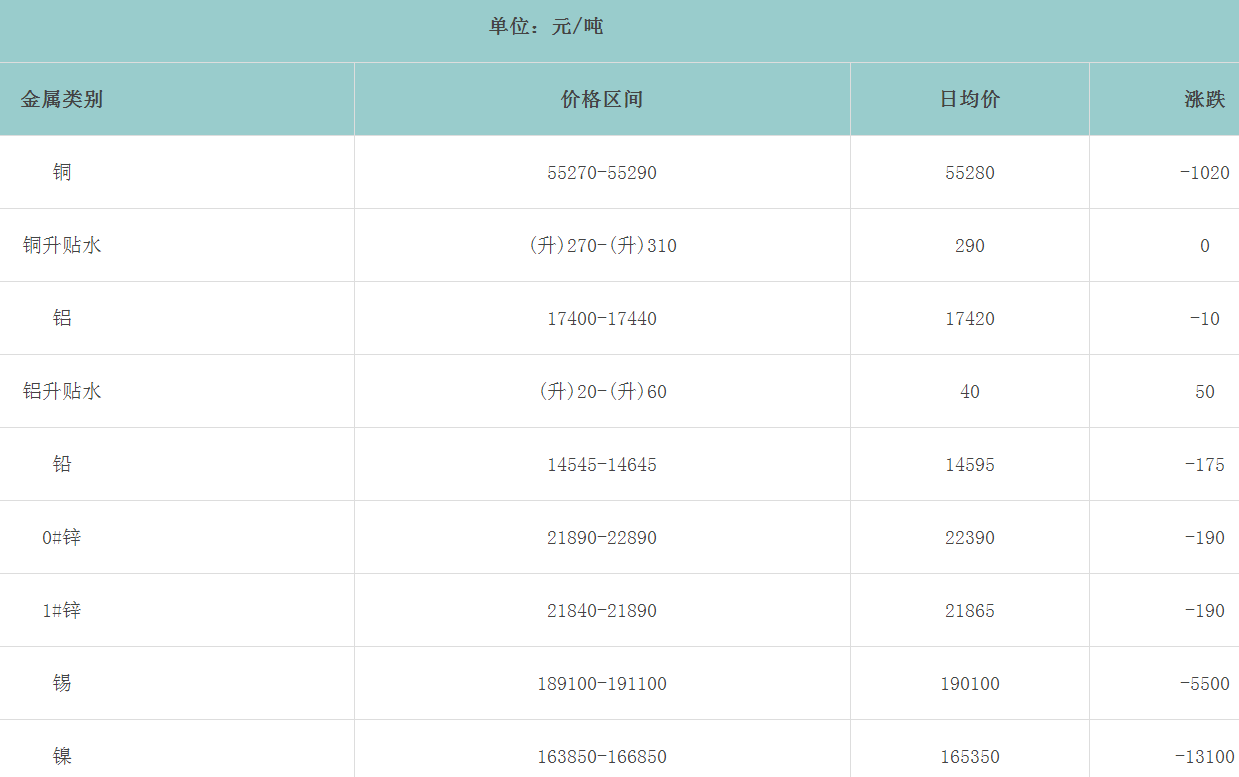The width and height of the screenshot is (1239, 777).
Task: Select the 铜升贴水 row label
Action: pyautogui.click(x=62, y=245)
